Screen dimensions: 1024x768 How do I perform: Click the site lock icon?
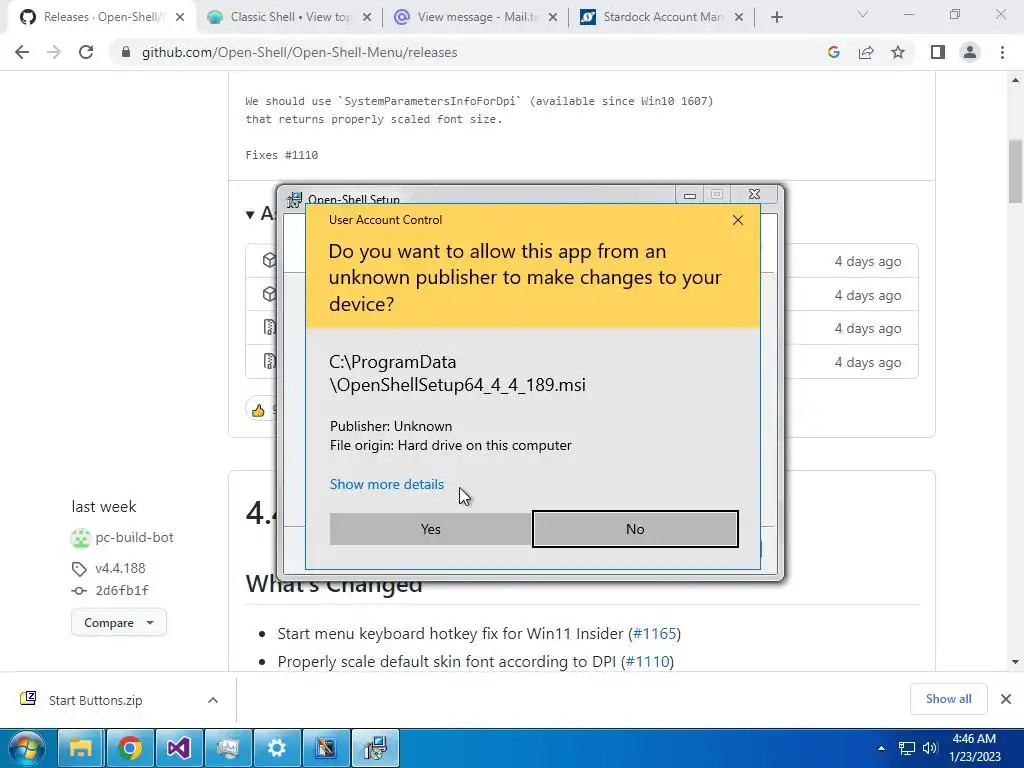coord(126,52)
